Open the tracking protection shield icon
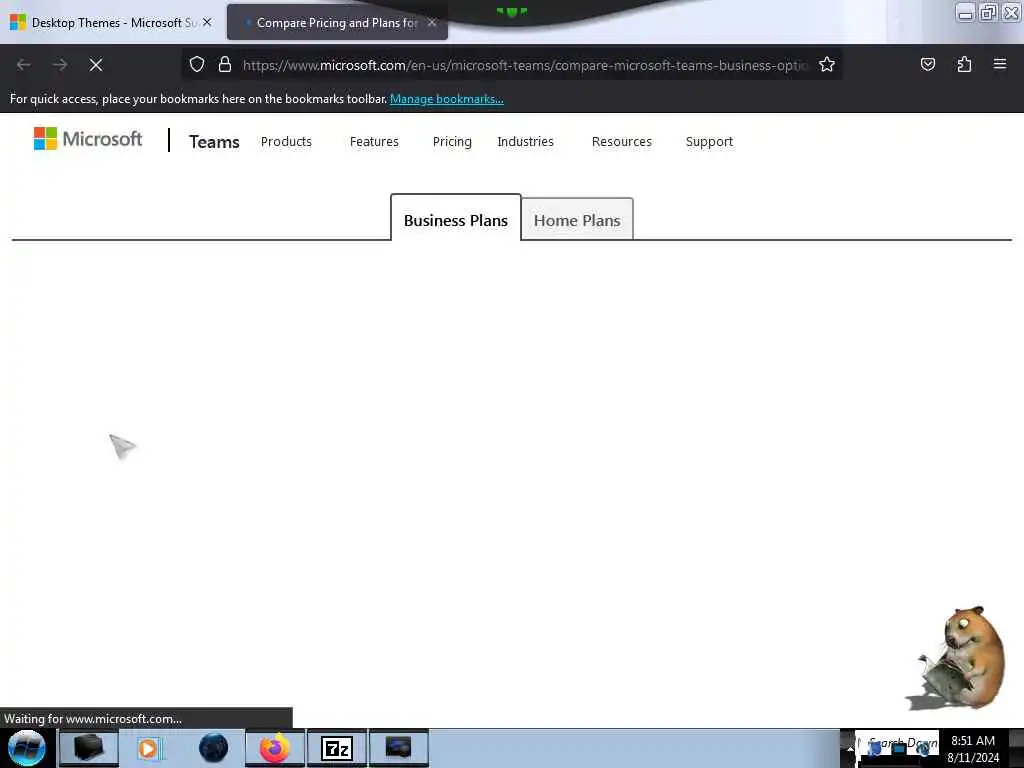 coord(197,64)
